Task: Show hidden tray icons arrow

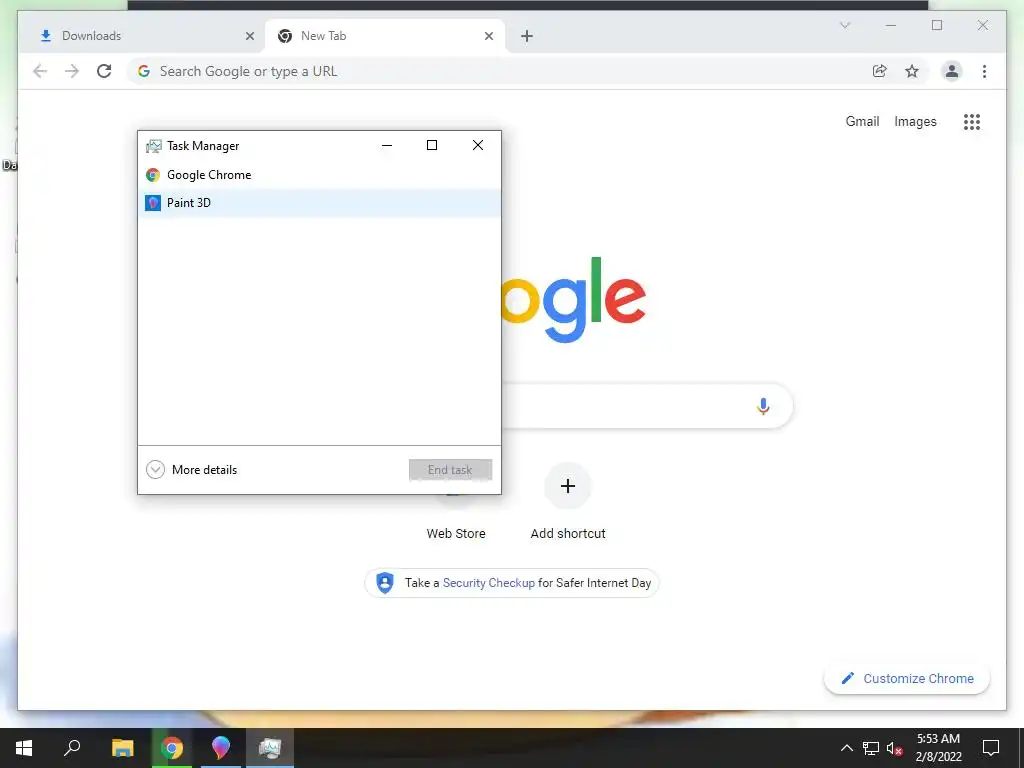Action: [x=846, y=748]
